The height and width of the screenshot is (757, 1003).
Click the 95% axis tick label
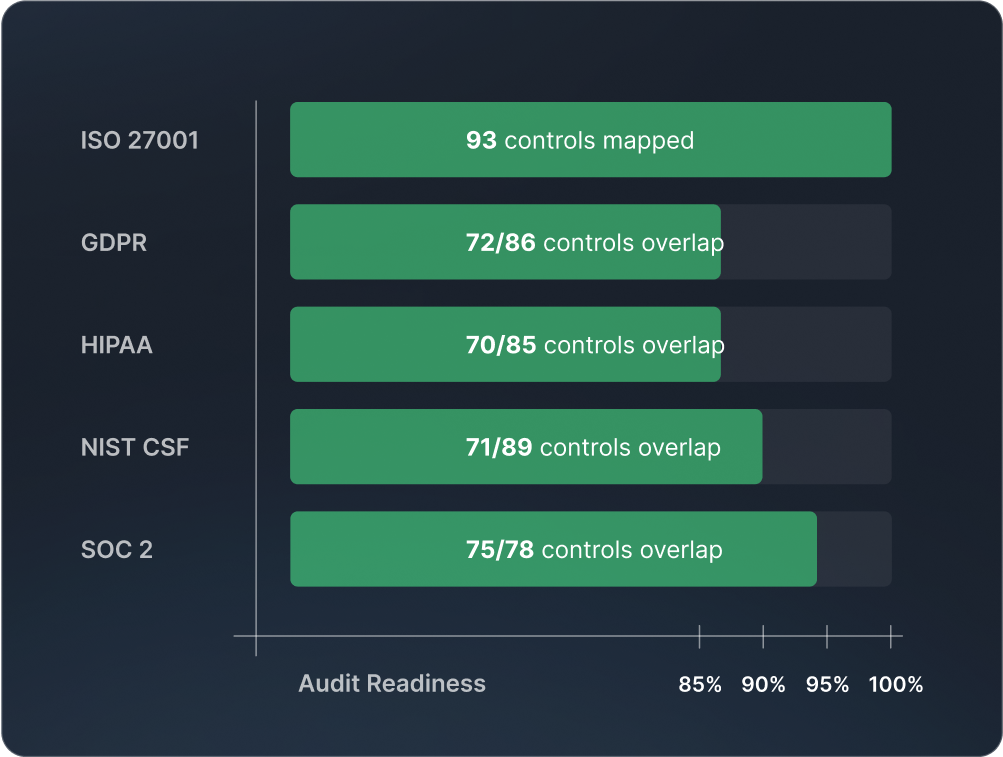click(827, 685)
